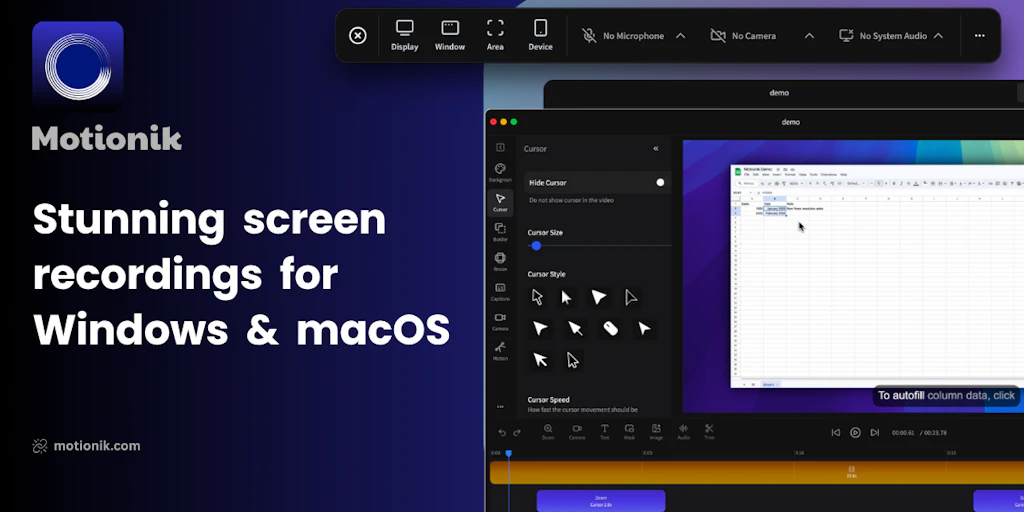The height and width of the screenshot is (512, 1024).
Task: Open the Background settings in sidebar
Action: [x=500, y=172]
